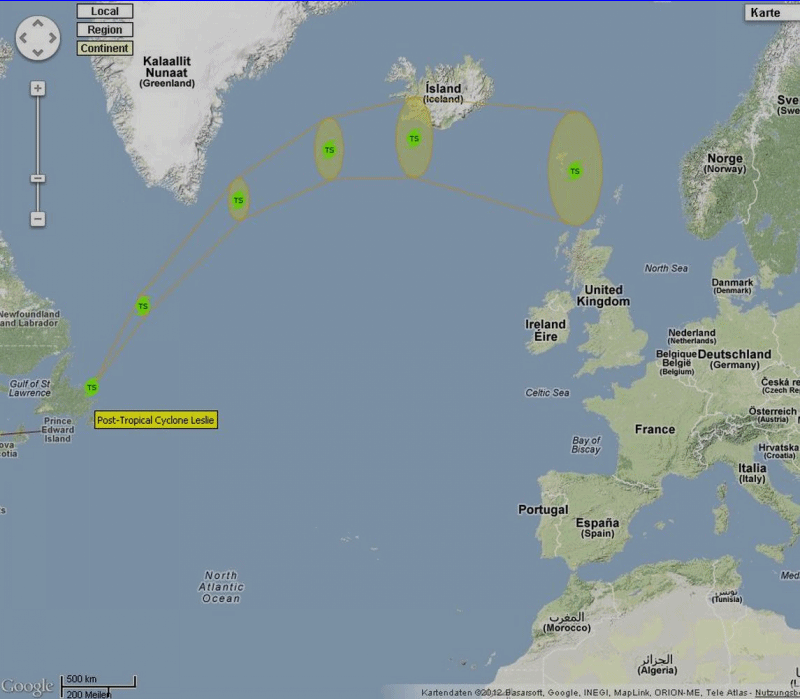The image size is (800, 699).
Task: Toggle the highlighted Continent view
Action: coord(105,48)
